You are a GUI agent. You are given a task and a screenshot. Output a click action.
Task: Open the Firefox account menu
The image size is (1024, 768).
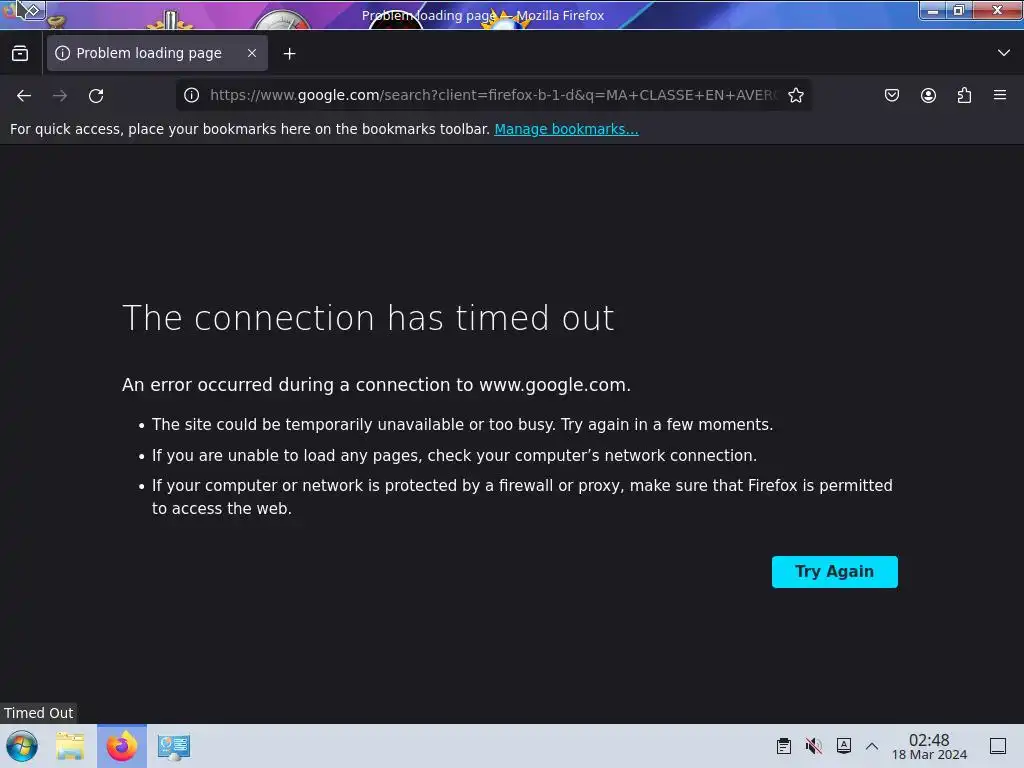(x=928, y=95)
